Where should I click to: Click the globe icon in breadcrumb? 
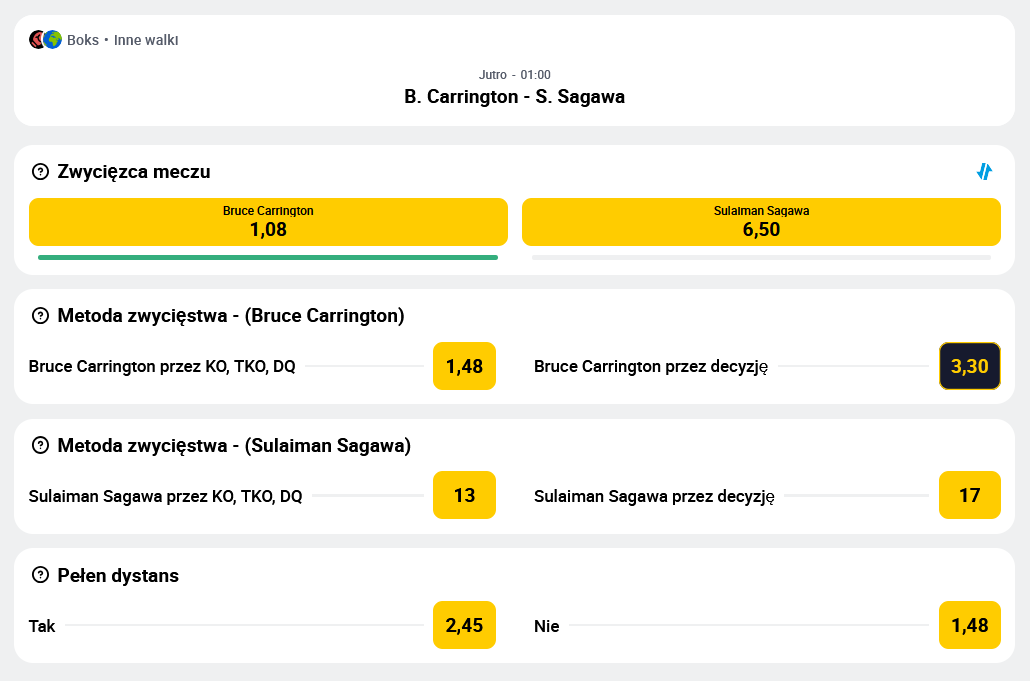coord(53,40)
